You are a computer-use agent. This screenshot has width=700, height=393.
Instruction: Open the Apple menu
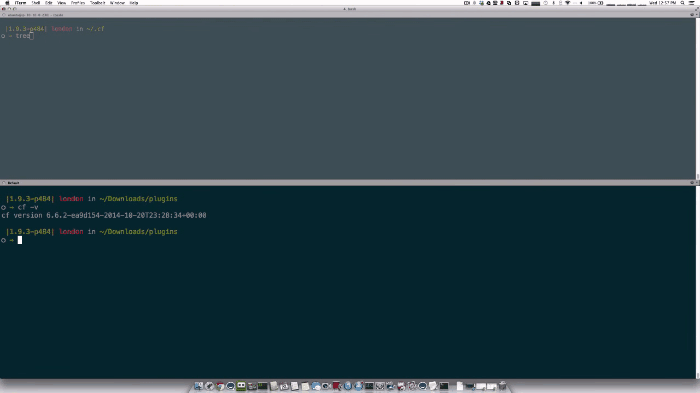click(x=7, y=3)
